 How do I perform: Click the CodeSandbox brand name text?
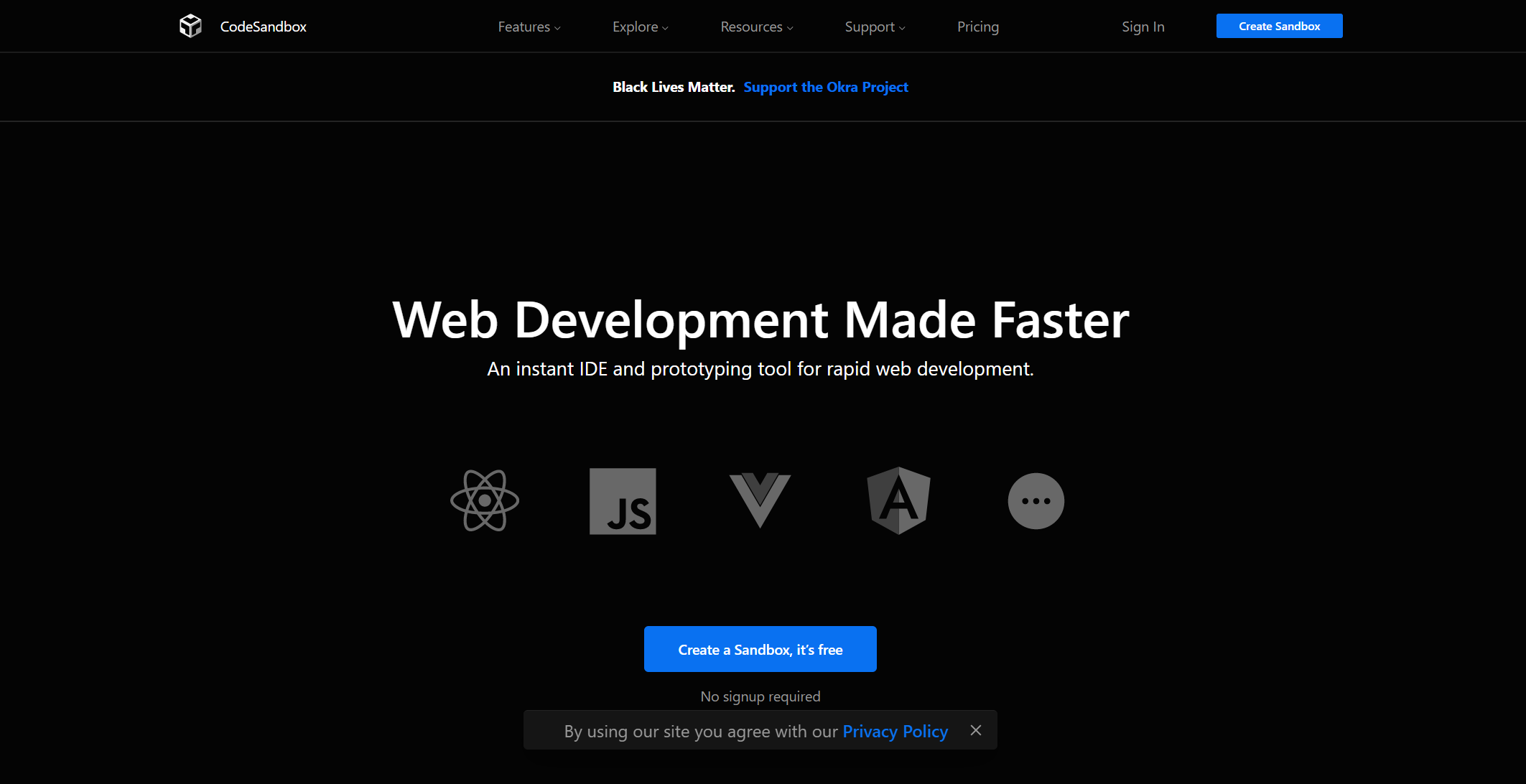(263, 27)
